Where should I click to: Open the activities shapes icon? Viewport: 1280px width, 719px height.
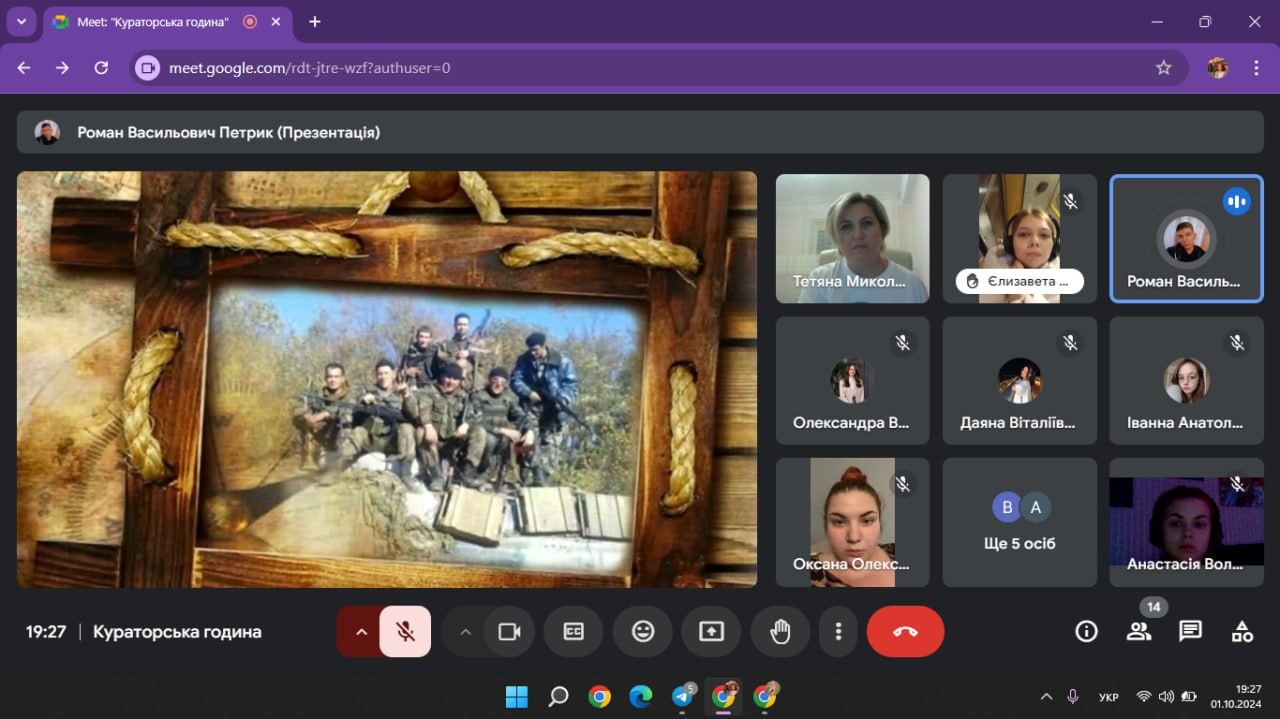(1242, 631)
